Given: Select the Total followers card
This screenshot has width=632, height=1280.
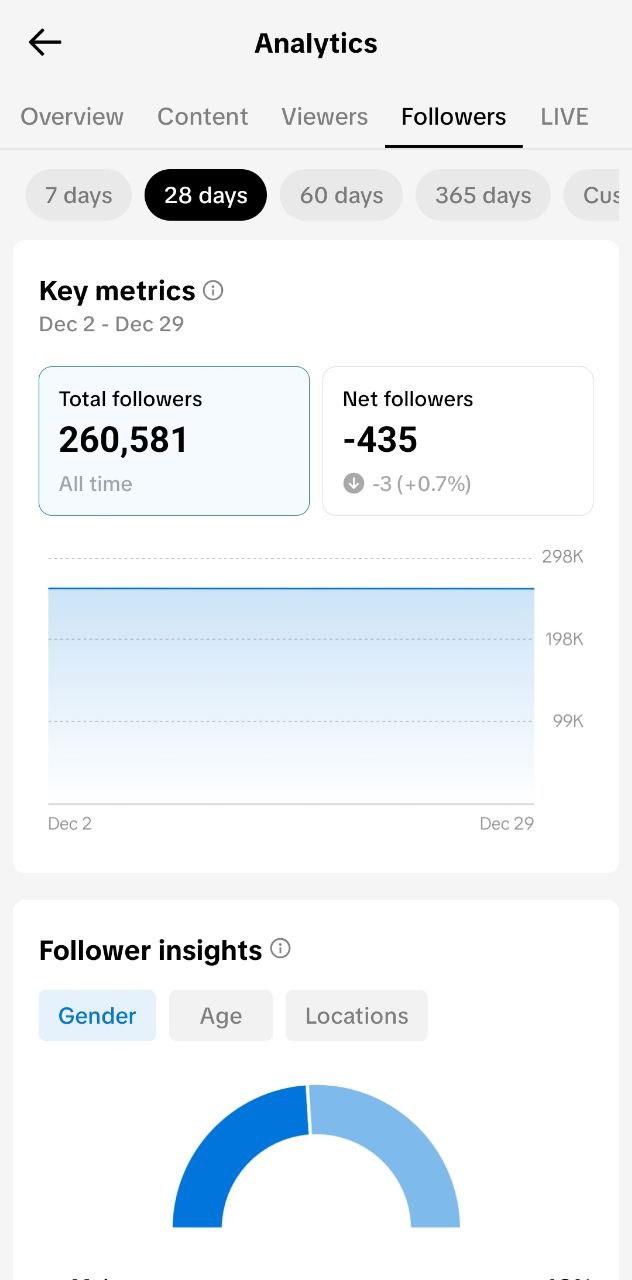Looking at the screenshot, I should [174, 441].
